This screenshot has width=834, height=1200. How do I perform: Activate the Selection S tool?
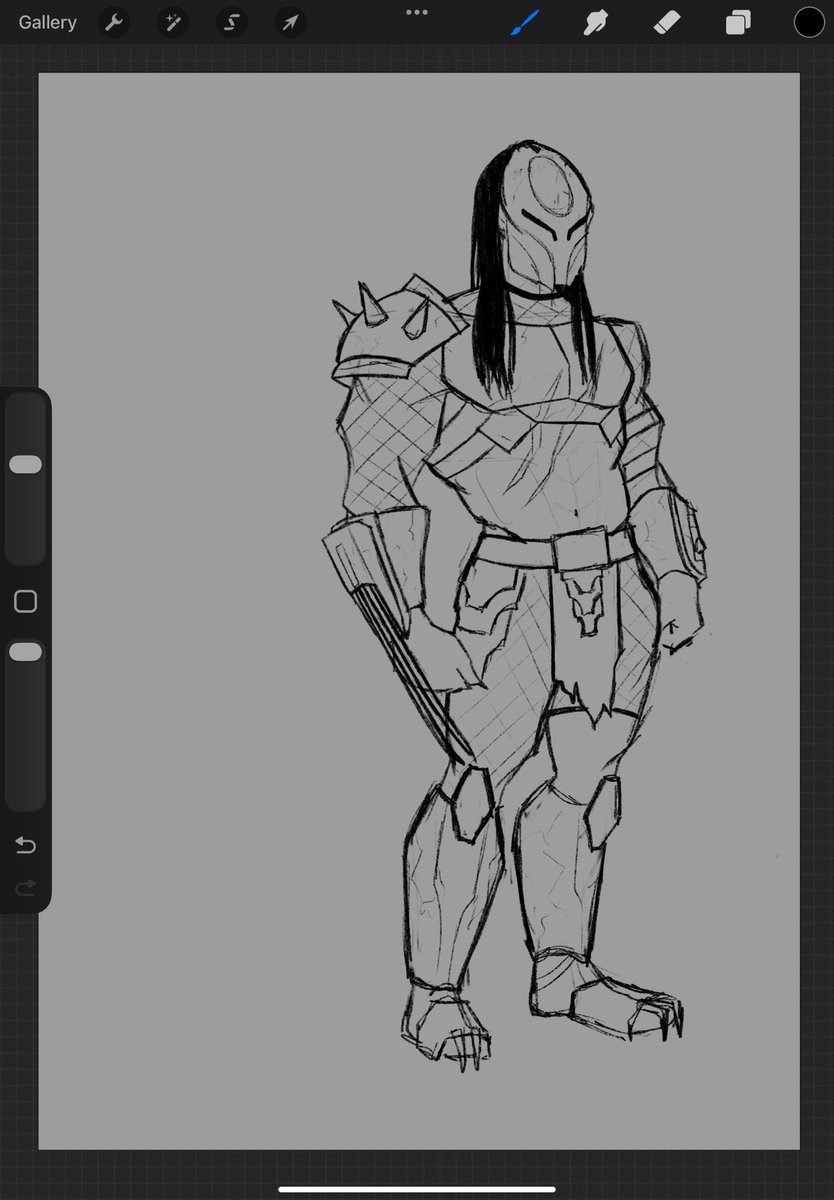(232, 22)
